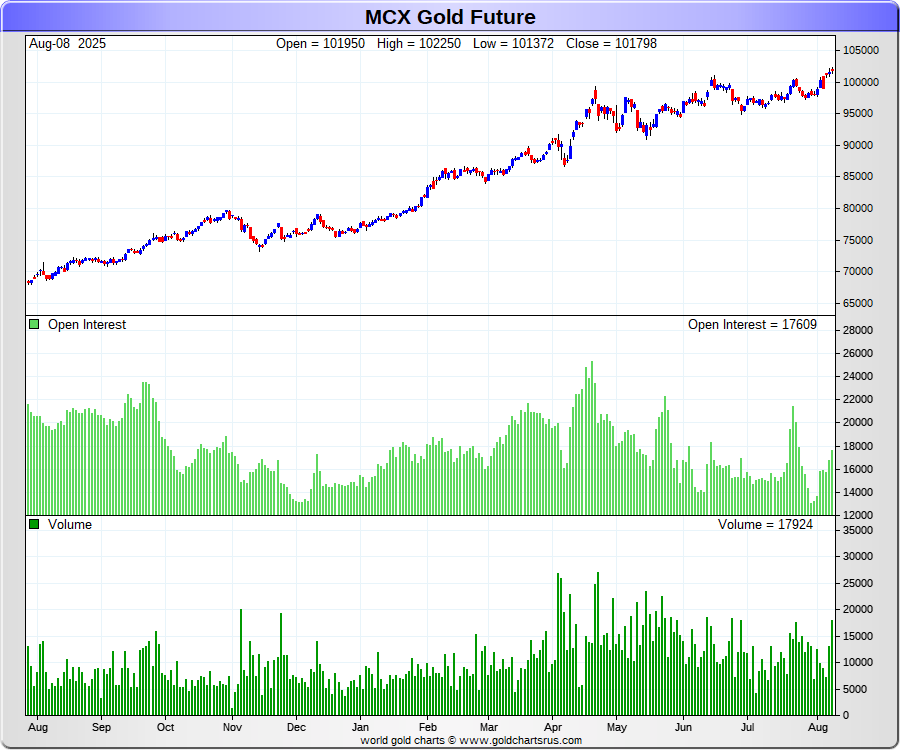Click the www.goldchartsrus.com credit text
The width and height of the screenshot is (900, 750).
[521, 741]
